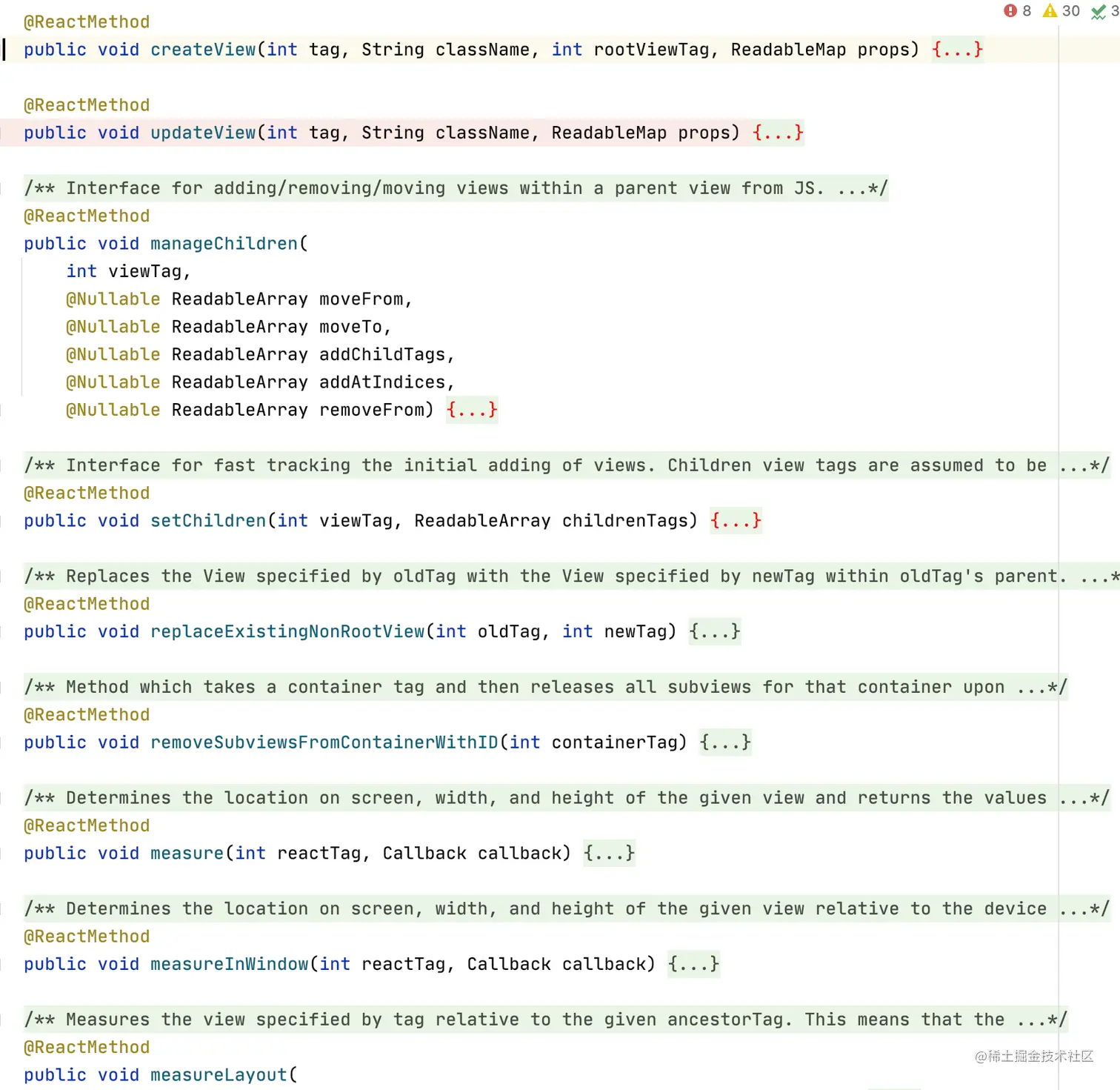Click the updateView method name
Viewport: 1120px width, 1090px height.
point(203,133)
